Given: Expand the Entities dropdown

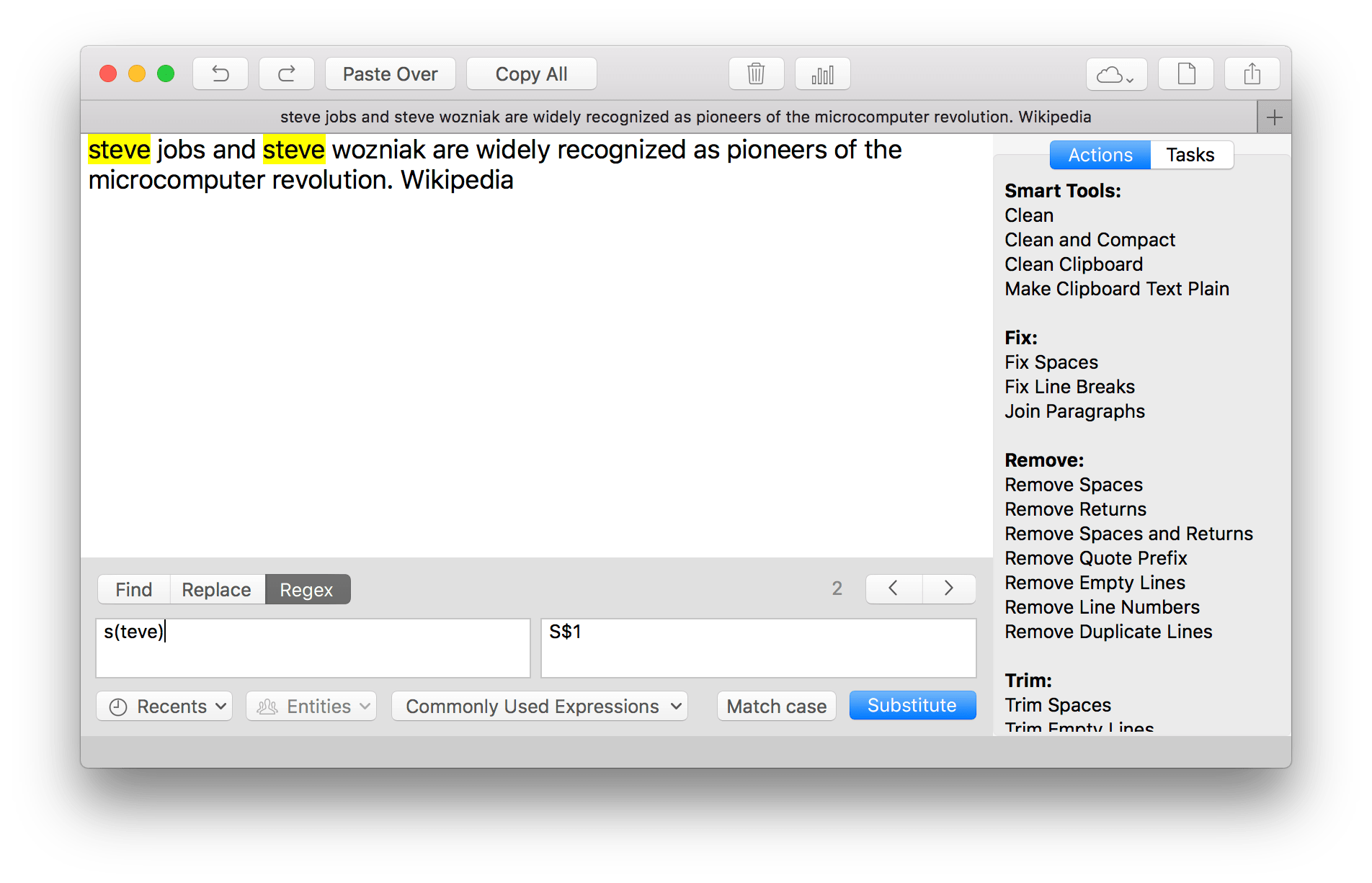Looking at the screenshot, I should (x=311, y=706).
